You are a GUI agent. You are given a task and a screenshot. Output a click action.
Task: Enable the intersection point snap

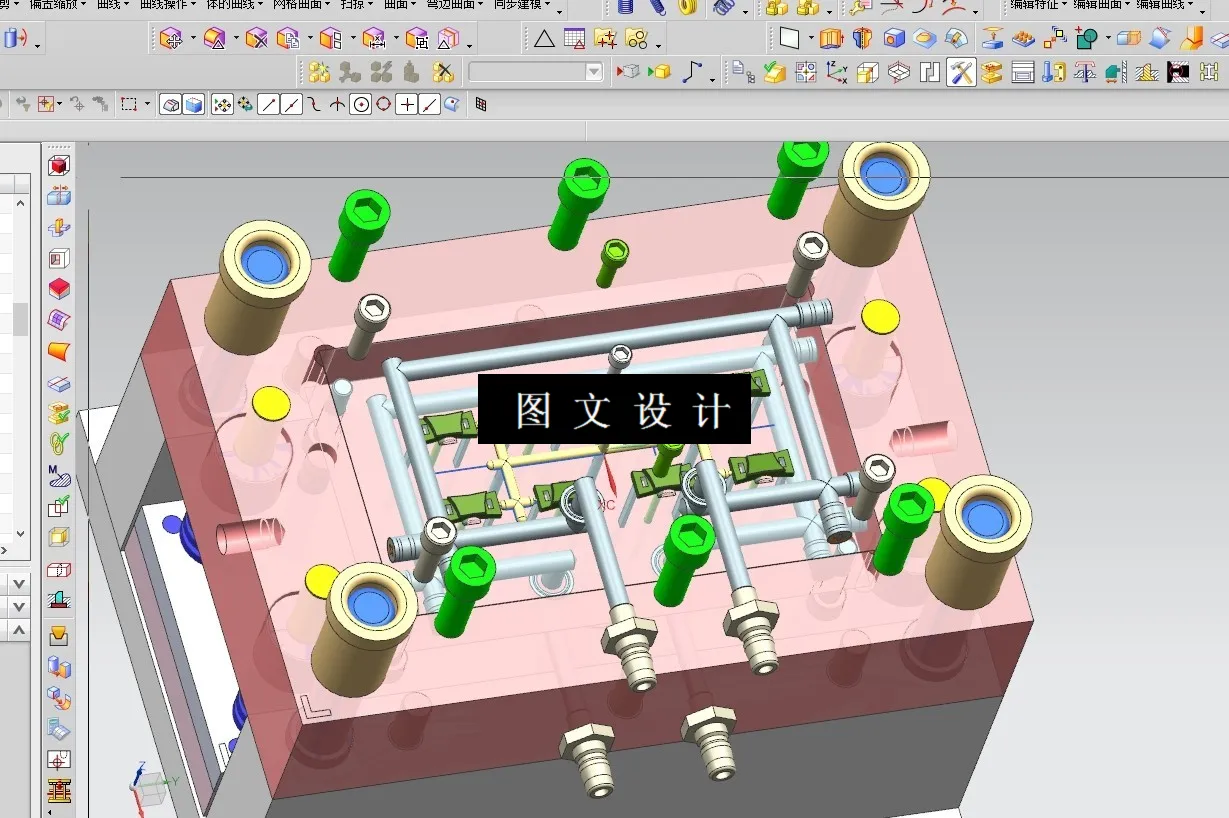337,104
